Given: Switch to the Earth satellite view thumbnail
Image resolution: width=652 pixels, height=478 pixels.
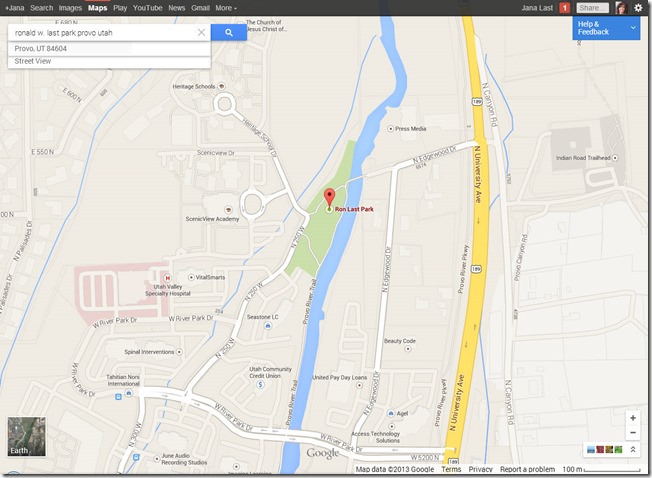Looking at the screenshot, I should click(27, 436).
